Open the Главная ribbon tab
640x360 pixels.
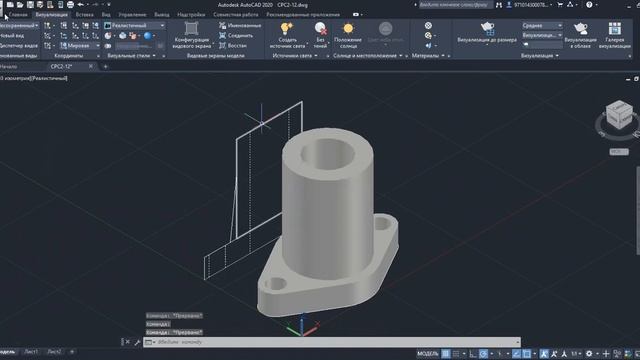pyautogui.click(x=18, y=15)
